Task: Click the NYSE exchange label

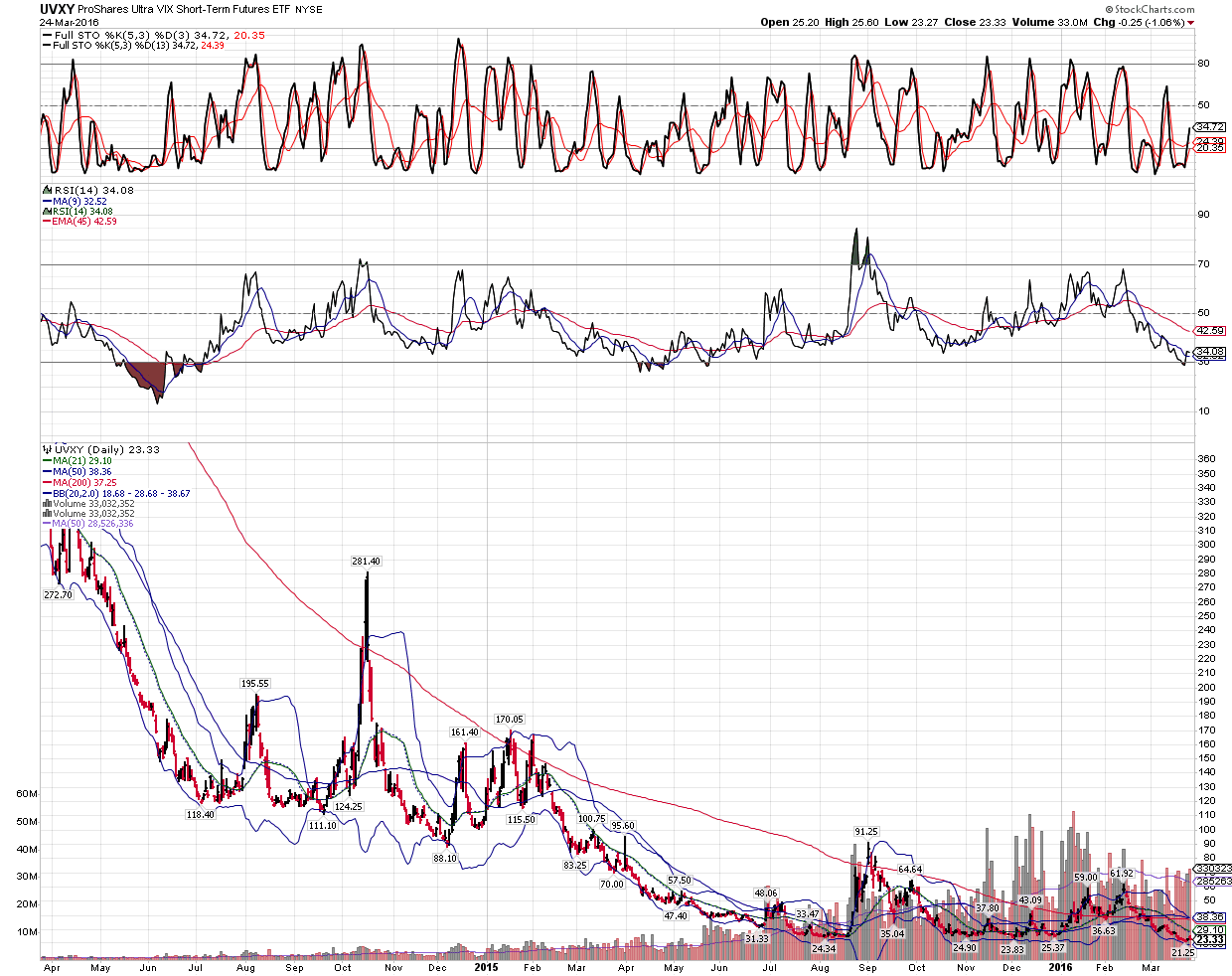Action: pyautogui.click(x=309, y=10)
